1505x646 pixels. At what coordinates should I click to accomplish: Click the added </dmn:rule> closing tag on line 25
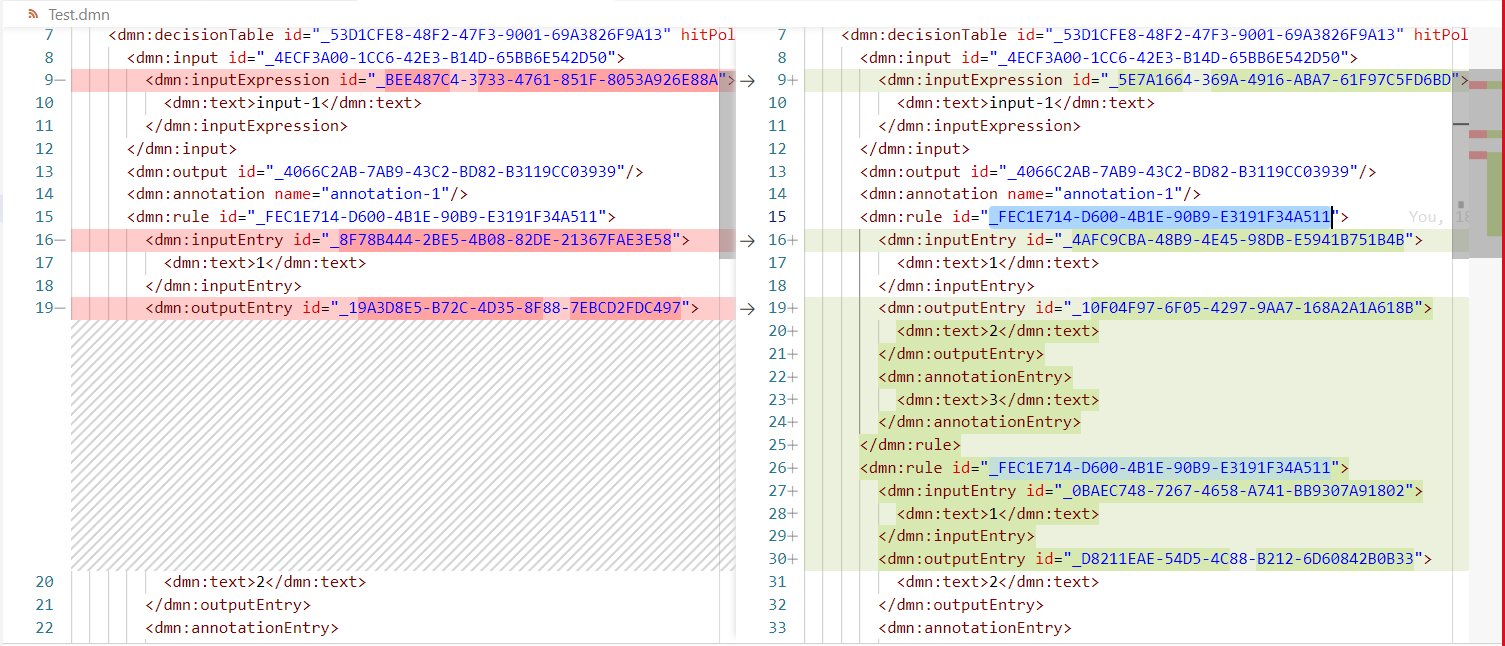tap(911, 445)
